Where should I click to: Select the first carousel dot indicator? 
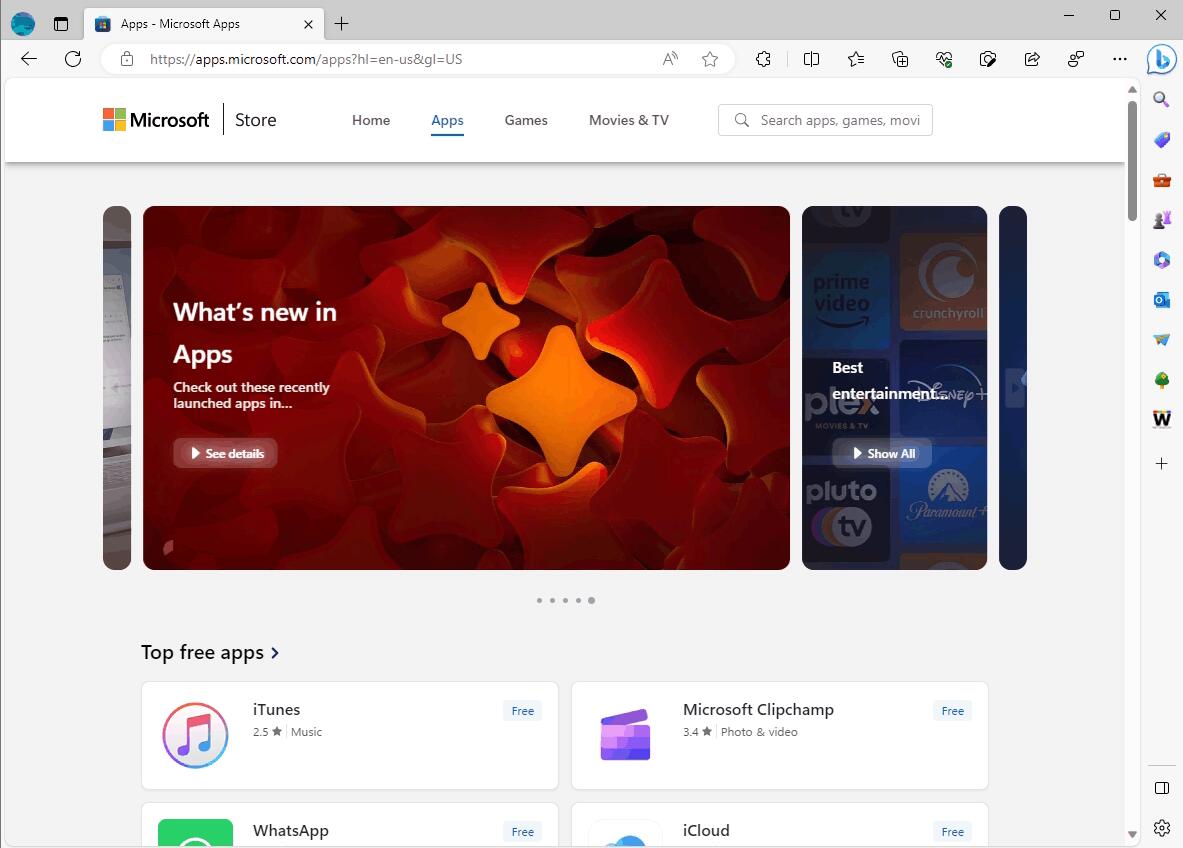539,601
